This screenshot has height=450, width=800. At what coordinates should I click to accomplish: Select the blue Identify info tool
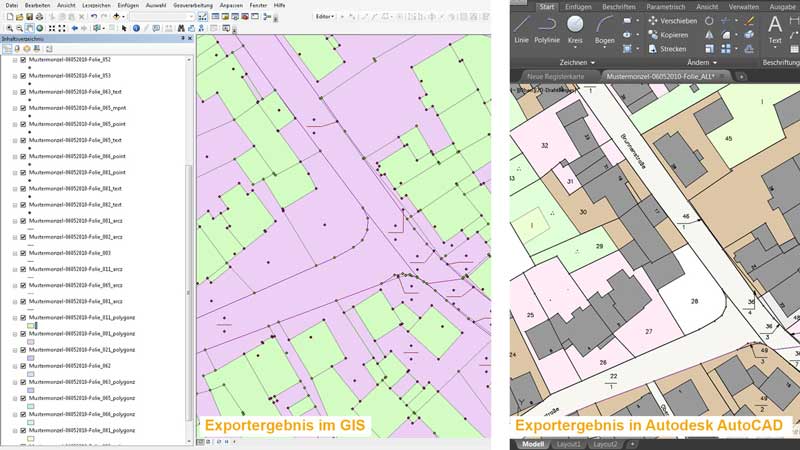[x=136, y=29]
